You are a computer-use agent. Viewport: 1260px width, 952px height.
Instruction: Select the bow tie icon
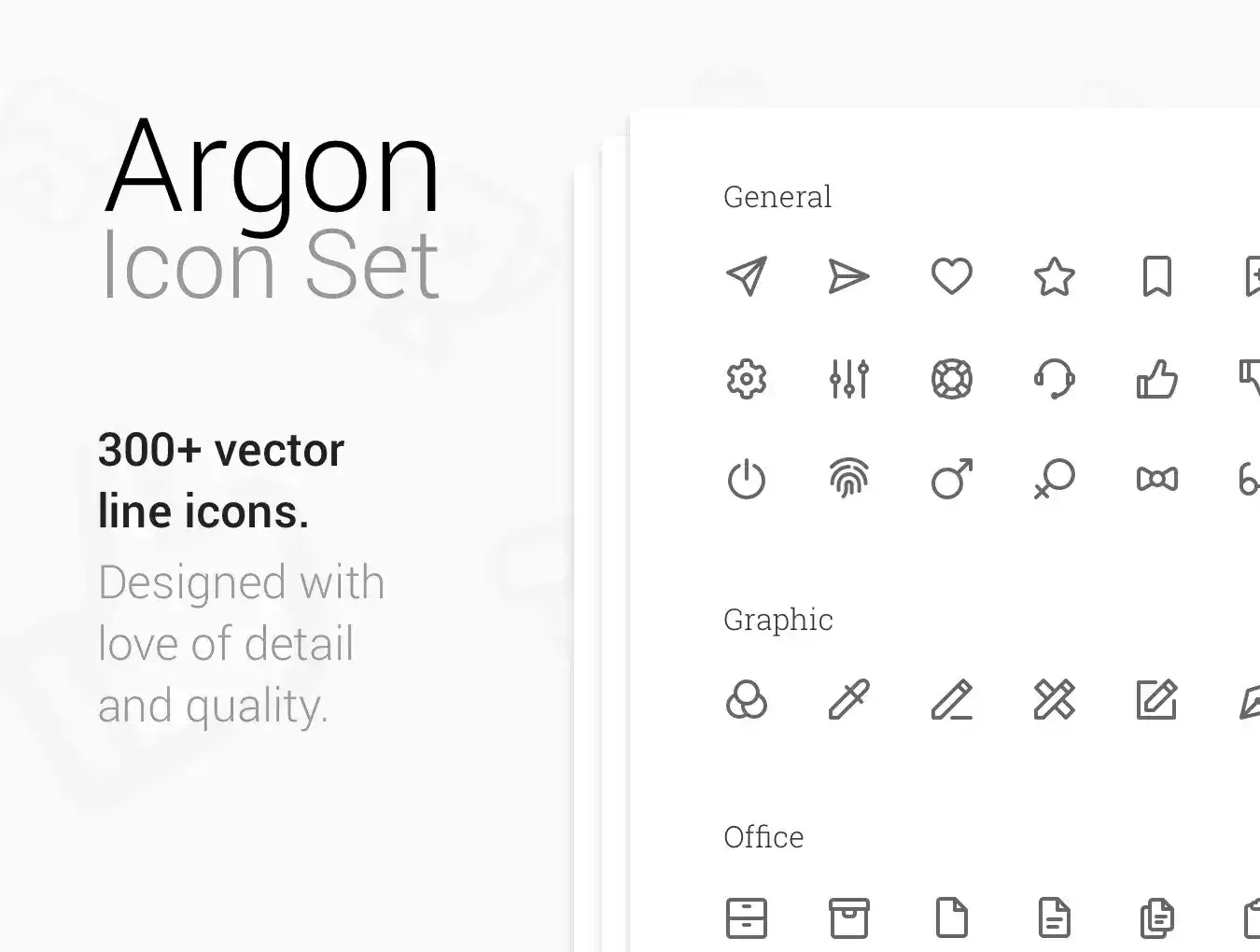coord(1156,479)
